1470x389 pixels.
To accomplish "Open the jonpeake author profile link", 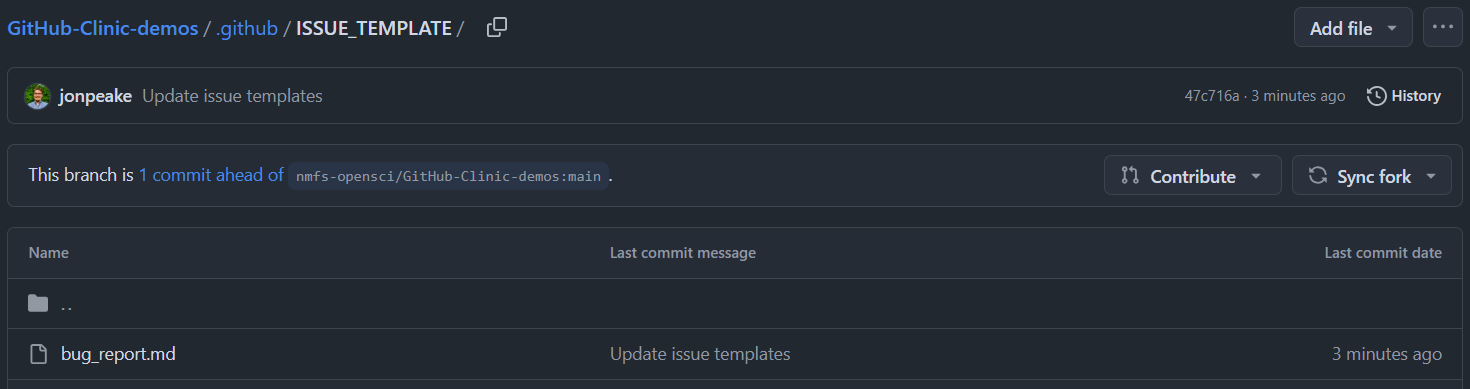I will pyautogui.click(x=96, y=96).
